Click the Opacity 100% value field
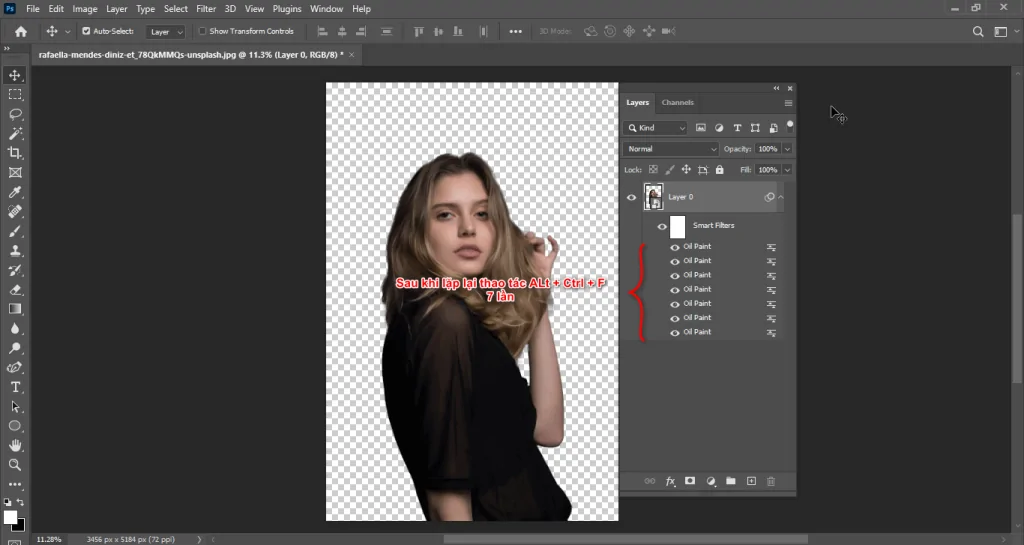The image size is (1024, 545). [768, 149]
